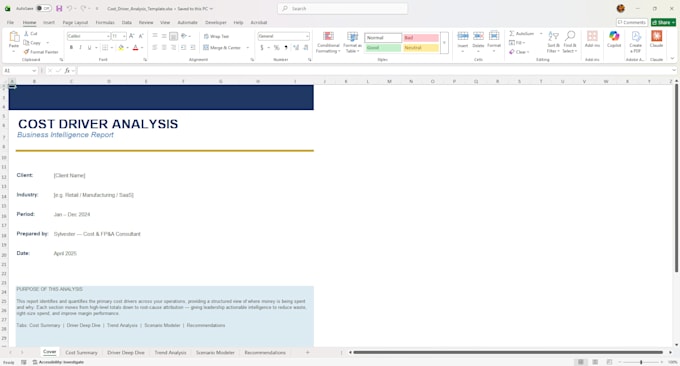This screenshot has height=366, width=680.
Task: Apply italic formatting
Action: pos(80,48)
